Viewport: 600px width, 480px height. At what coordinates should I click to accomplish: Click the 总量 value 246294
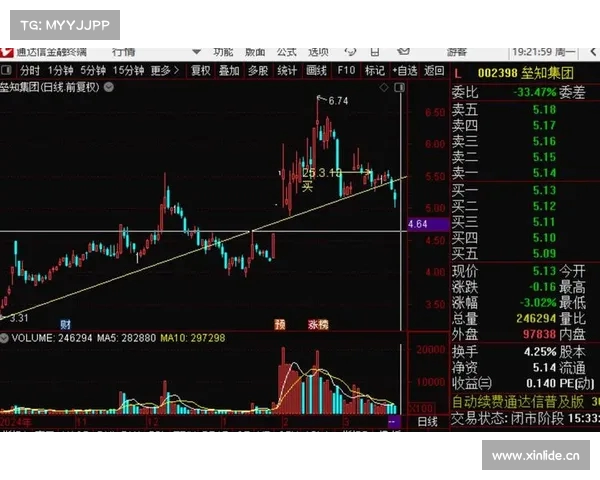[x=536, y=318]
